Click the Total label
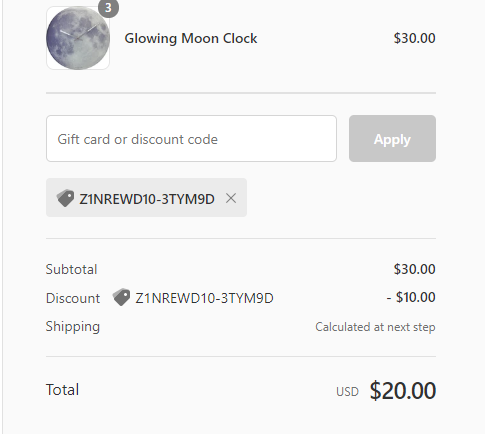 62,390
